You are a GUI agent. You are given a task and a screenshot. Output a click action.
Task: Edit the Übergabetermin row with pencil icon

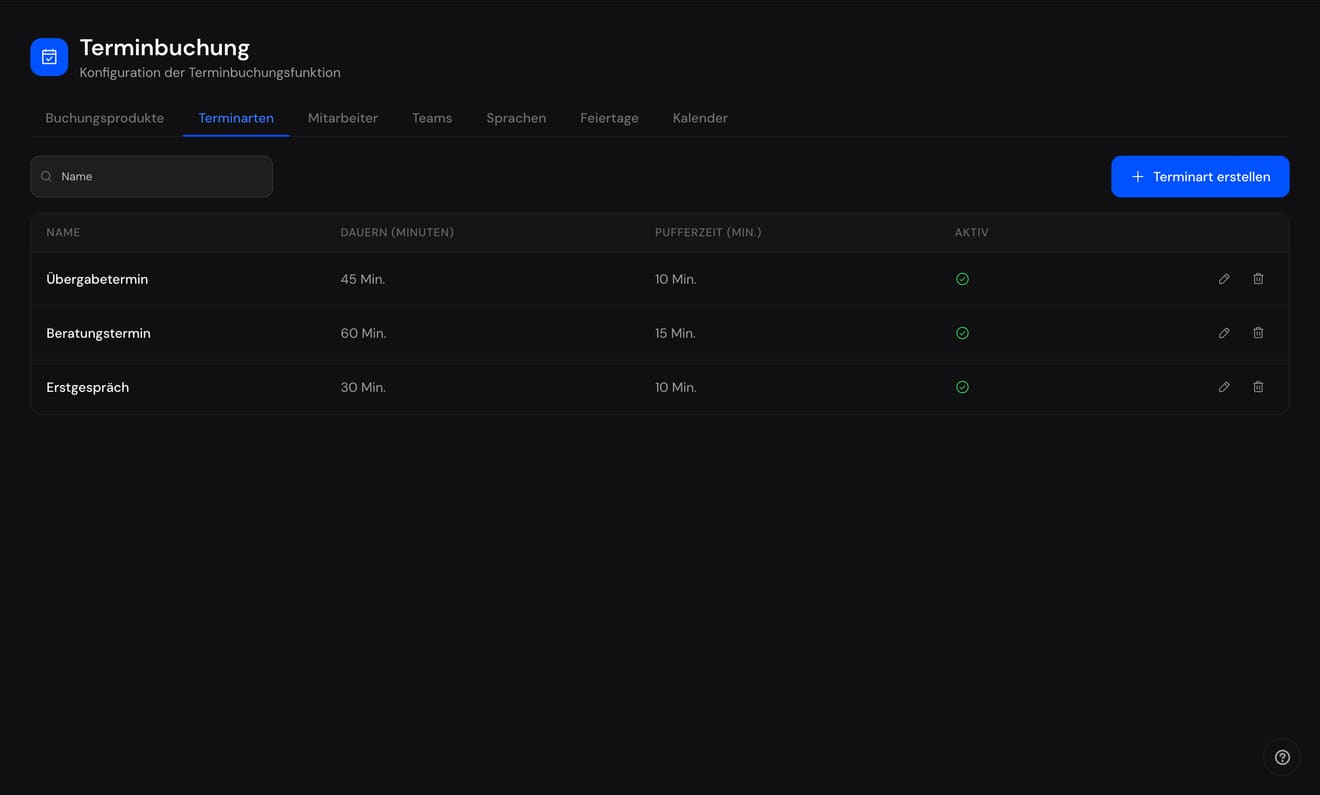click(1224, 279)
